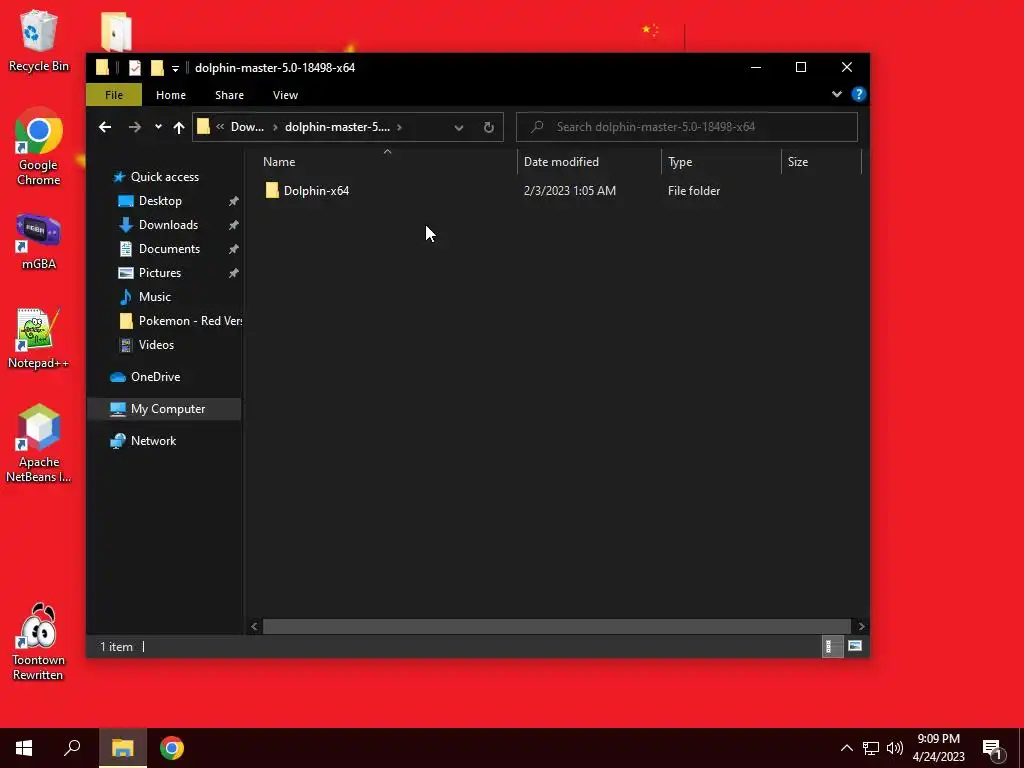
Task: Click the horizontal scrollbar thumb
Action: [x=556, y=626]
